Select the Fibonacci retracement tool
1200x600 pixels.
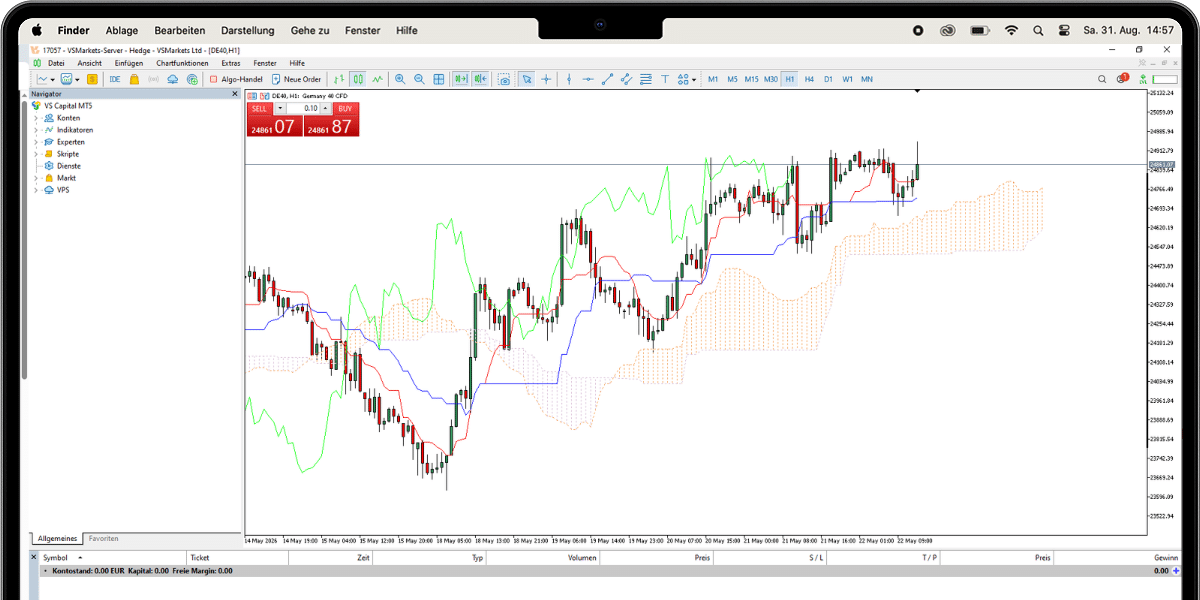646,79
